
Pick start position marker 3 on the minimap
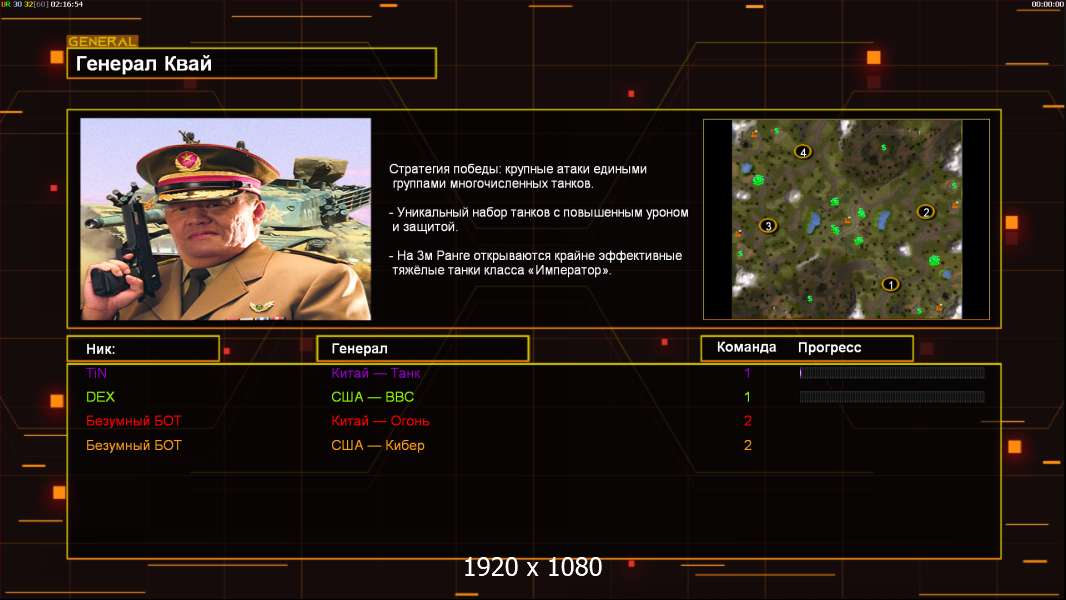(767, 226)
